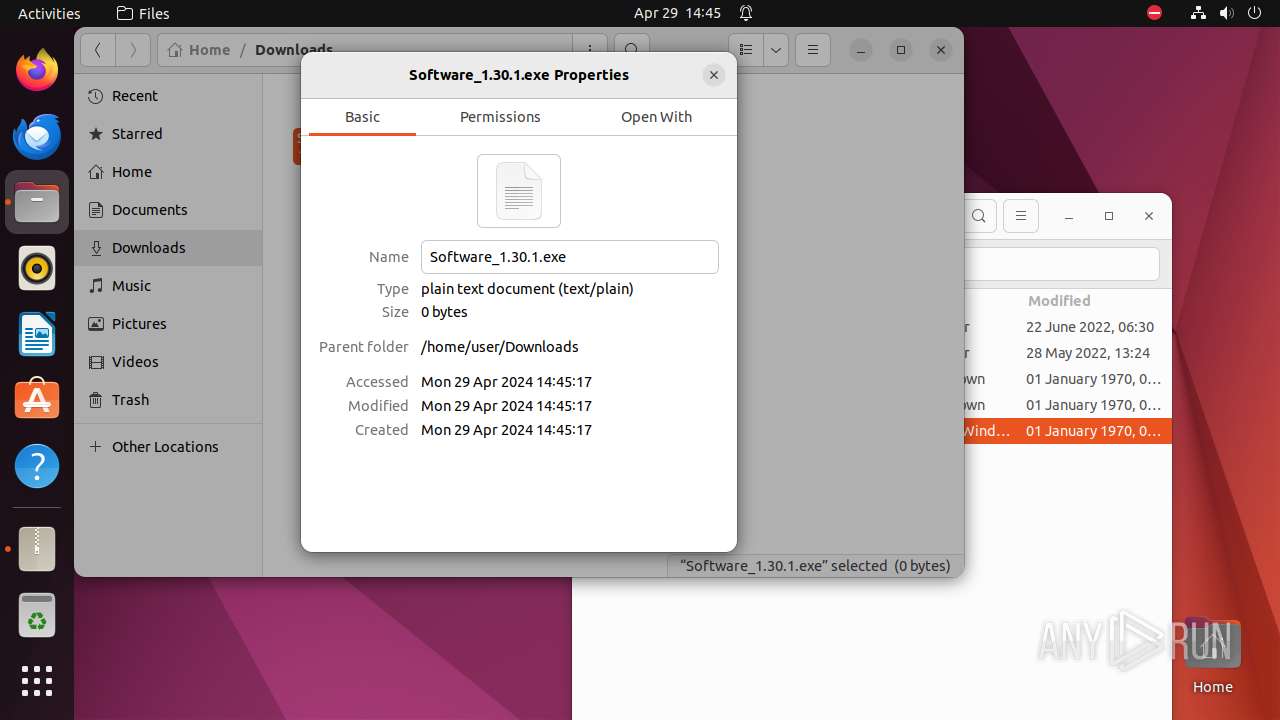This screenshot has width=1280, height=720.
Task: Edit the Name field with Software_1.30.1.exe
Action: pyautogui.click(x=570, y=257)
